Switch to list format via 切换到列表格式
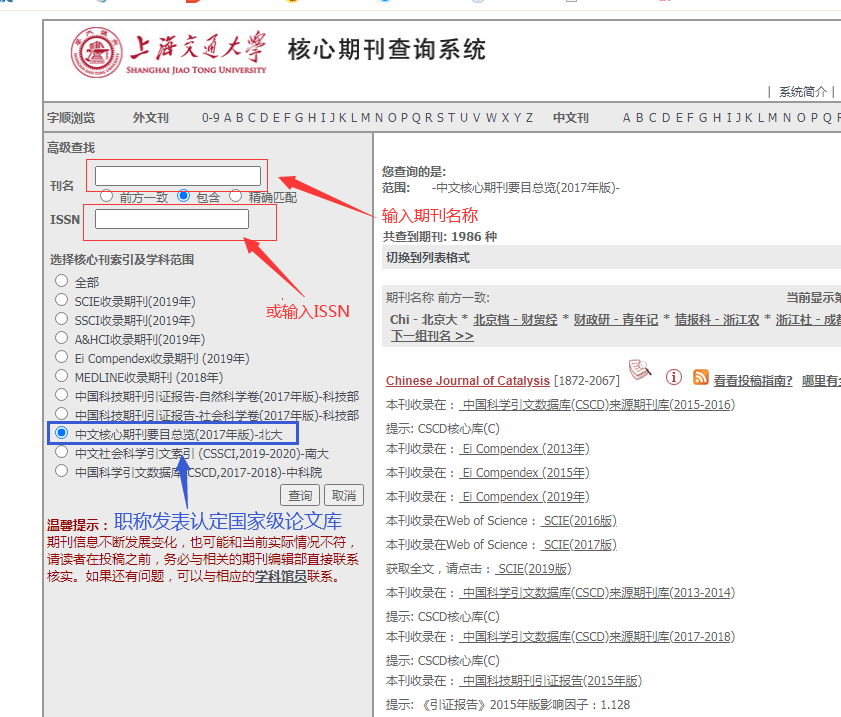 427,258
